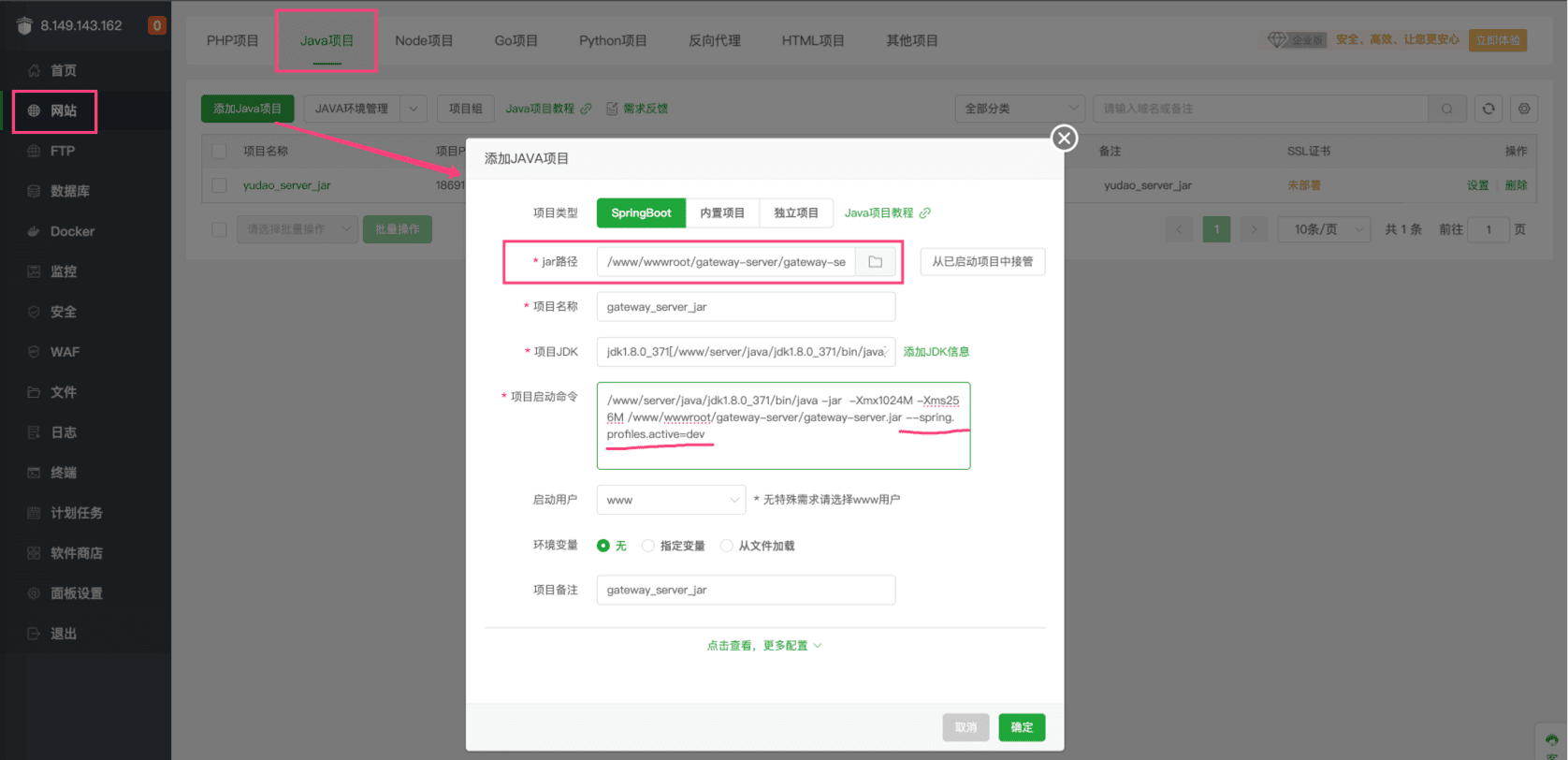Click the 项目名称 input field
The height and width of the screenshot is (760, 1568).
pyautogui.click(x=746, y=307)
